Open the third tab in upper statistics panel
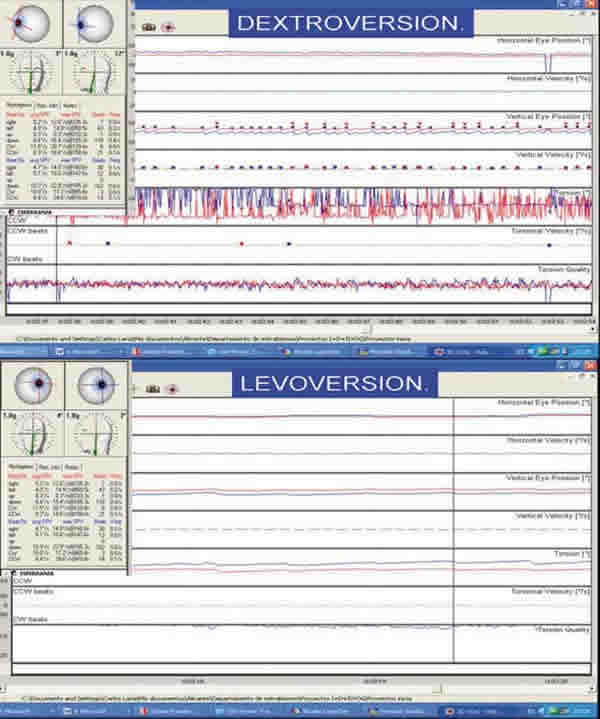The height and width of the screenshot is (719, 600). [x=71, y=104]
